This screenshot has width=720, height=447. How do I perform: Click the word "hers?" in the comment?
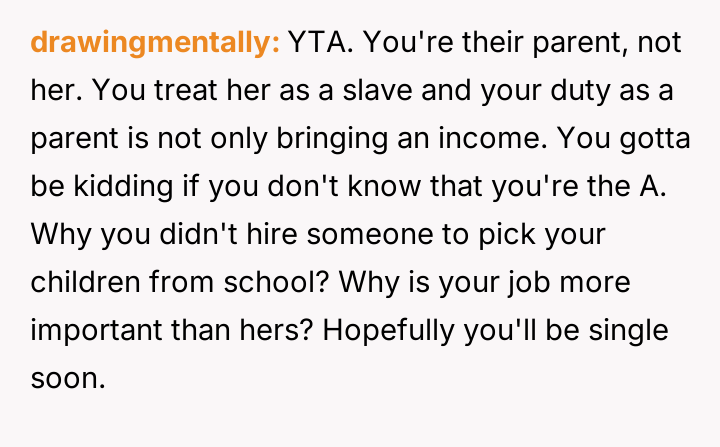click(x=329, y=330)
